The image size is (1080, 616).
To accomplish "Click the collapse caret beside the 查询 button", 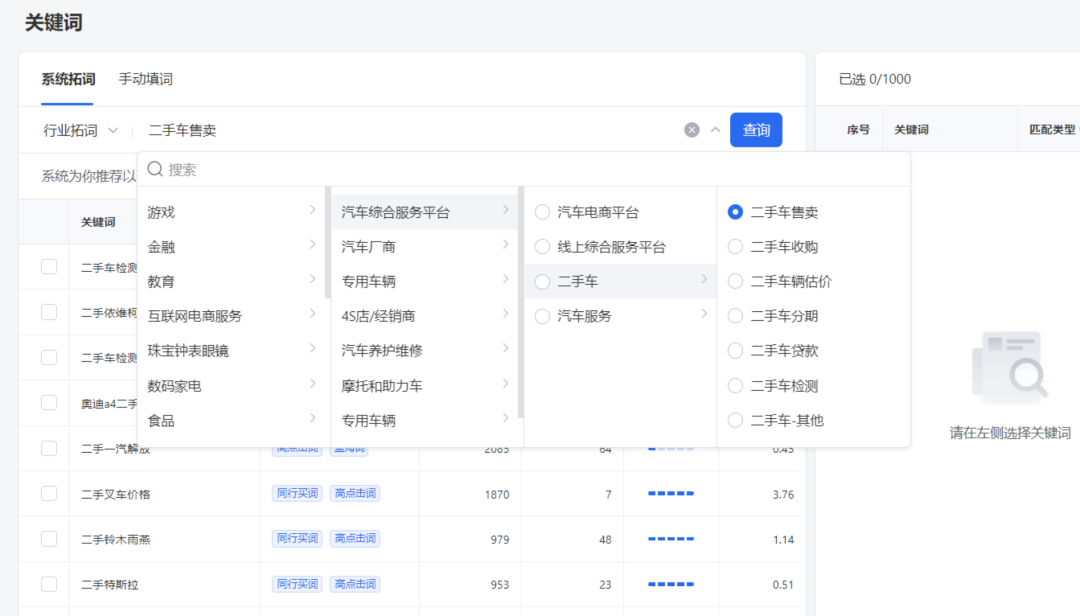I will coord(715,130).
